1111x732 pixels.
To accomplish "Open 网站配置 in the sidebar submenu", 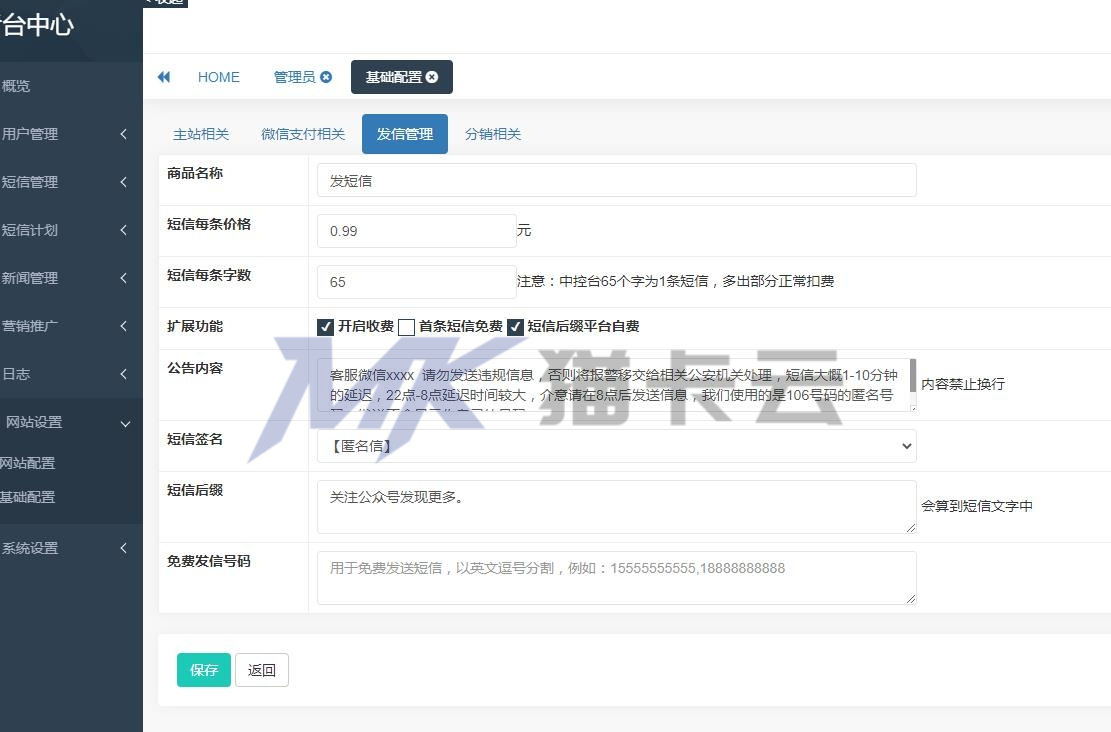I will point(28,463).
